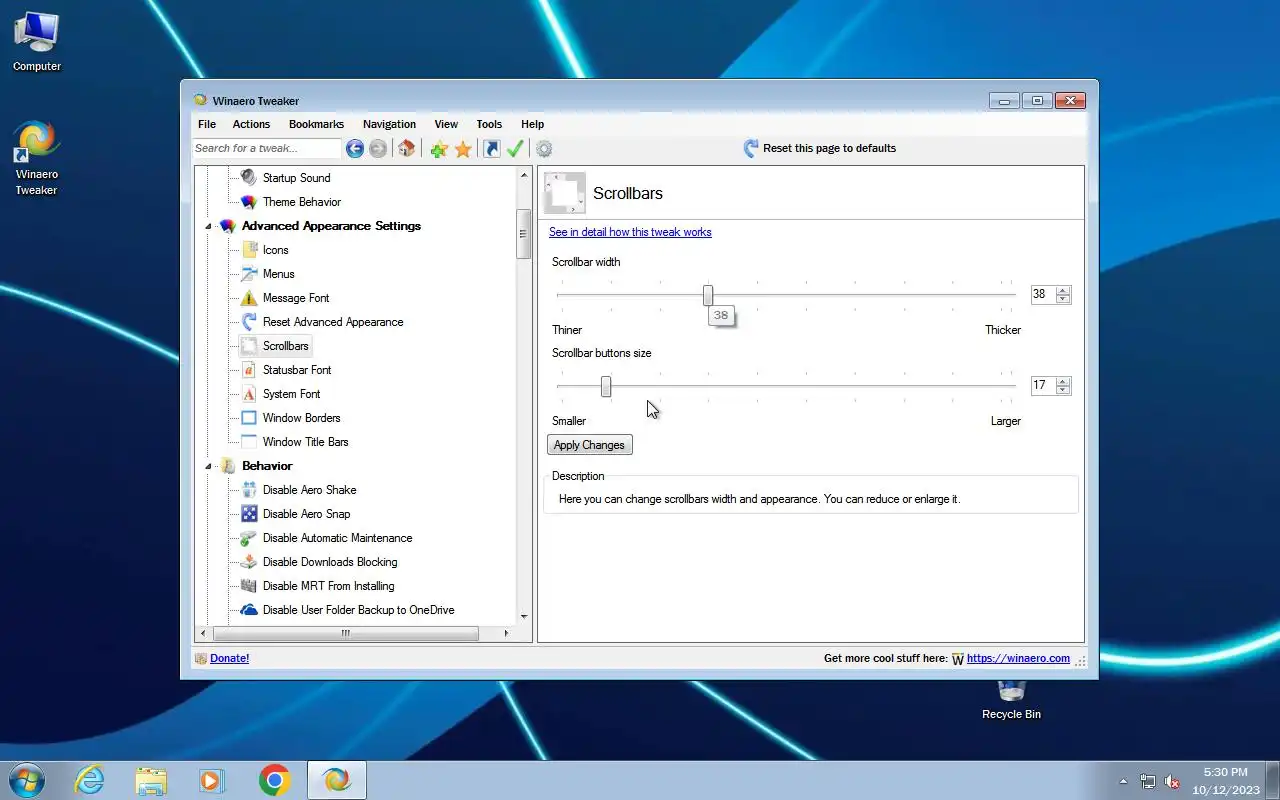Launch Google Chrome from the taskbar

[274, 780]
